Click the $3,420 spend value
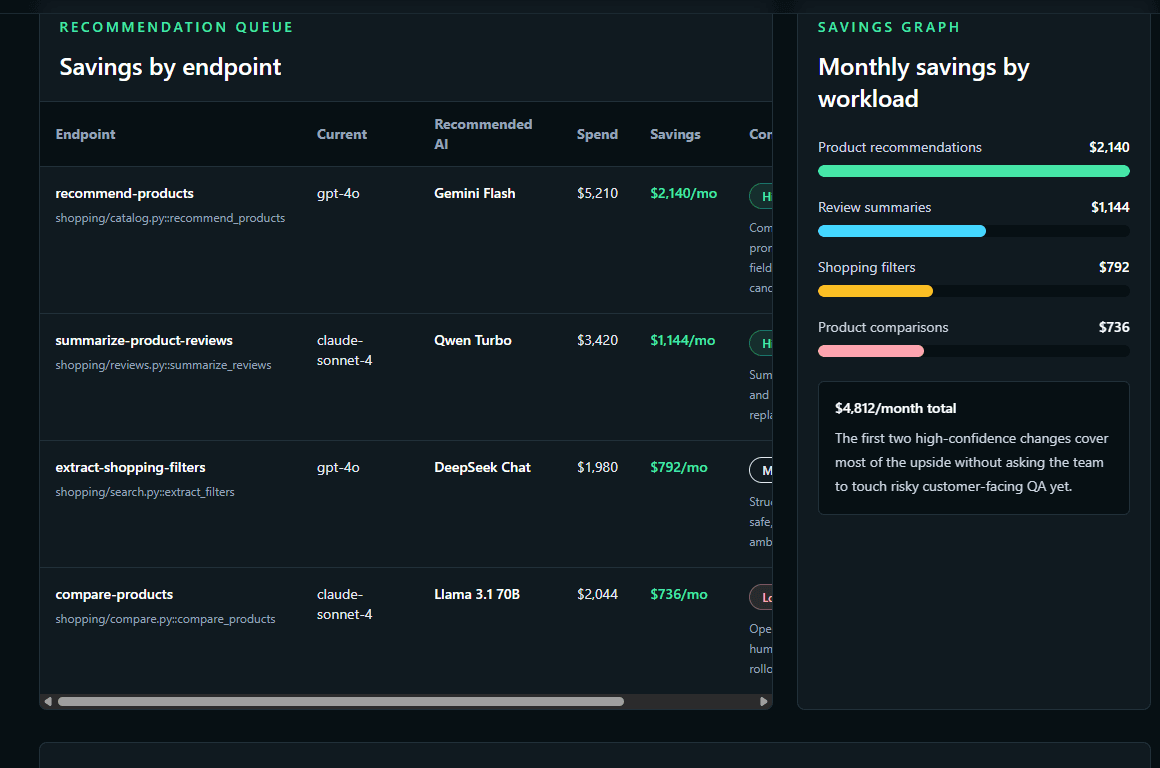This screenshot has width=1160, height=768. pyautogui.click(x=597, y=340)
